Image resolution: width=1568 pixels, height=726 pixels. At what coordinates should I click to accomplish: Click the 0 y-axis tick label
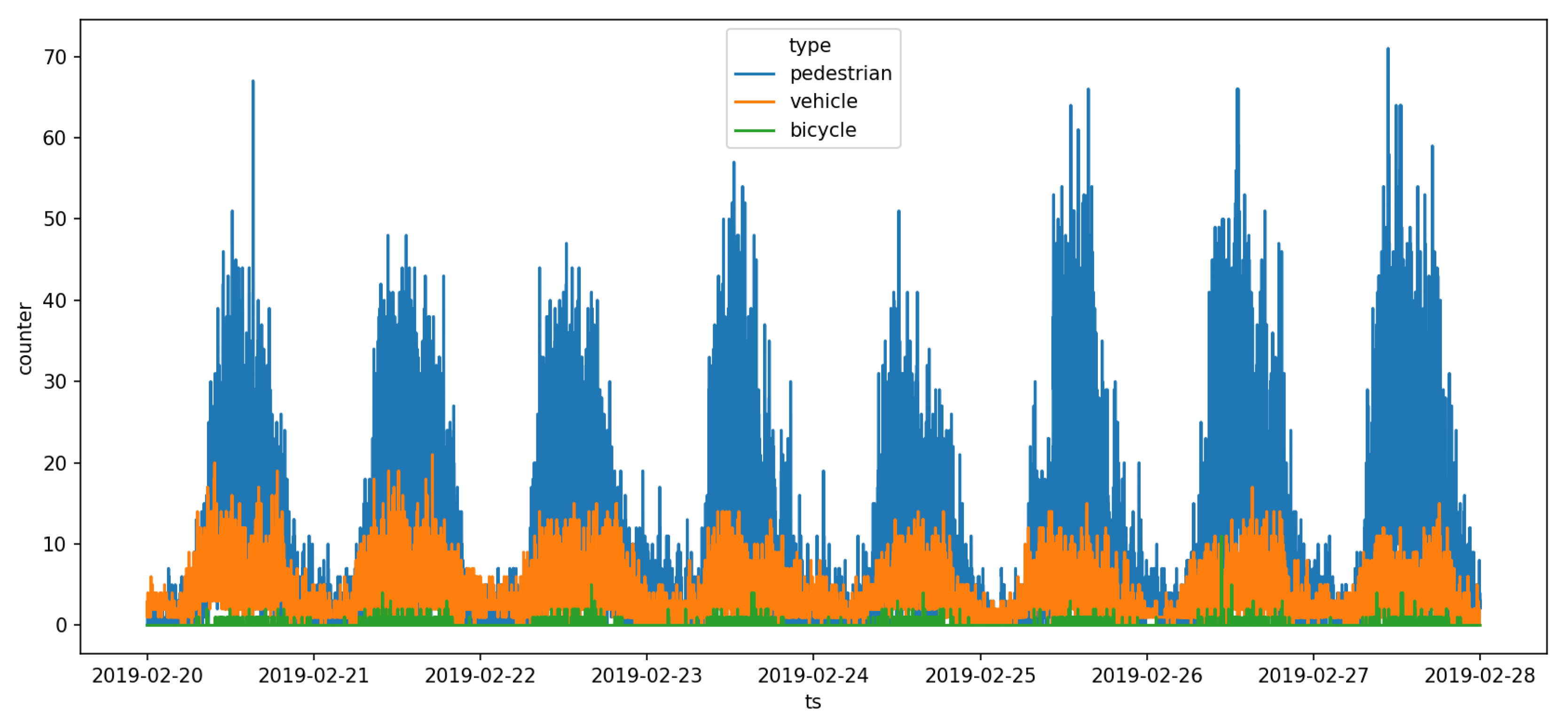coord(61,625)
